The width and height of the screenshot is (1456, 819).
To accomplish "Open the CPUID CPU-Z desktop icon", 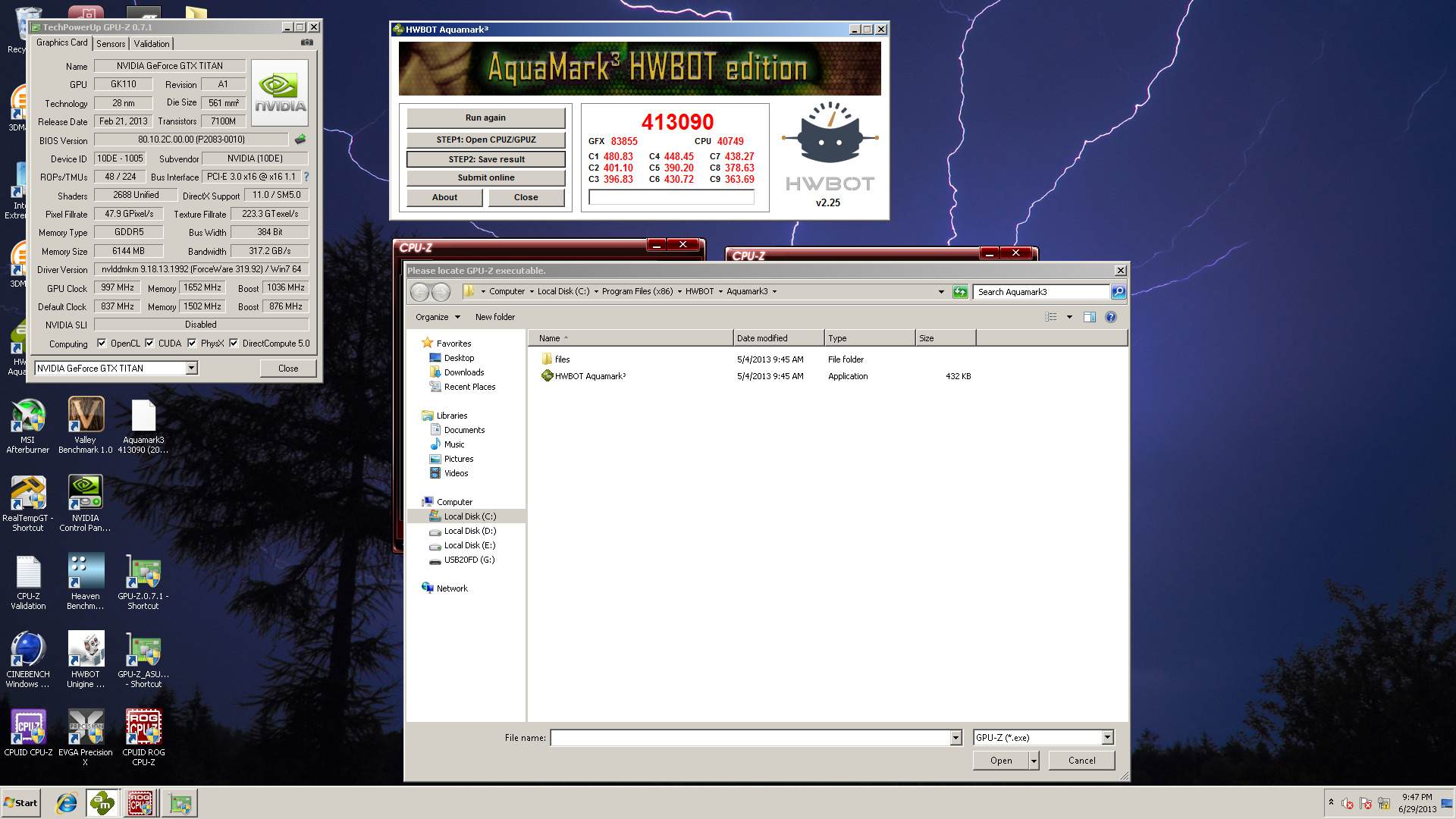I will click(x=28, y=734).
